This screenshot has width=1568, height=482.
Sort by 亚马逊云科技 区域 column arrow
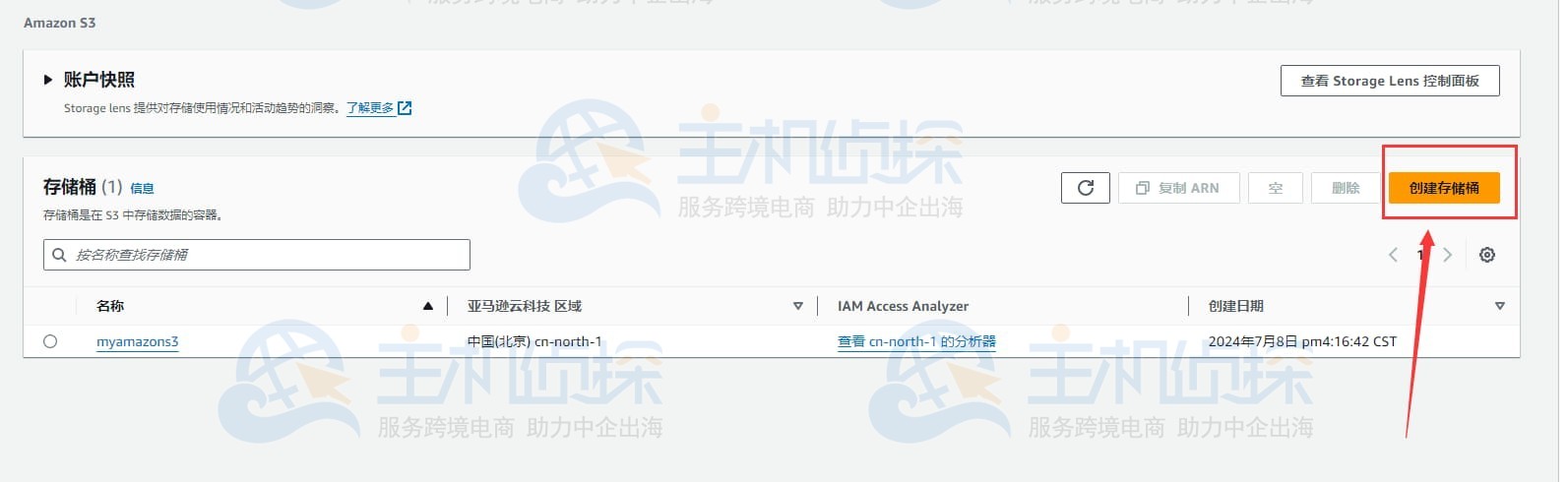[x=797, y=306]
